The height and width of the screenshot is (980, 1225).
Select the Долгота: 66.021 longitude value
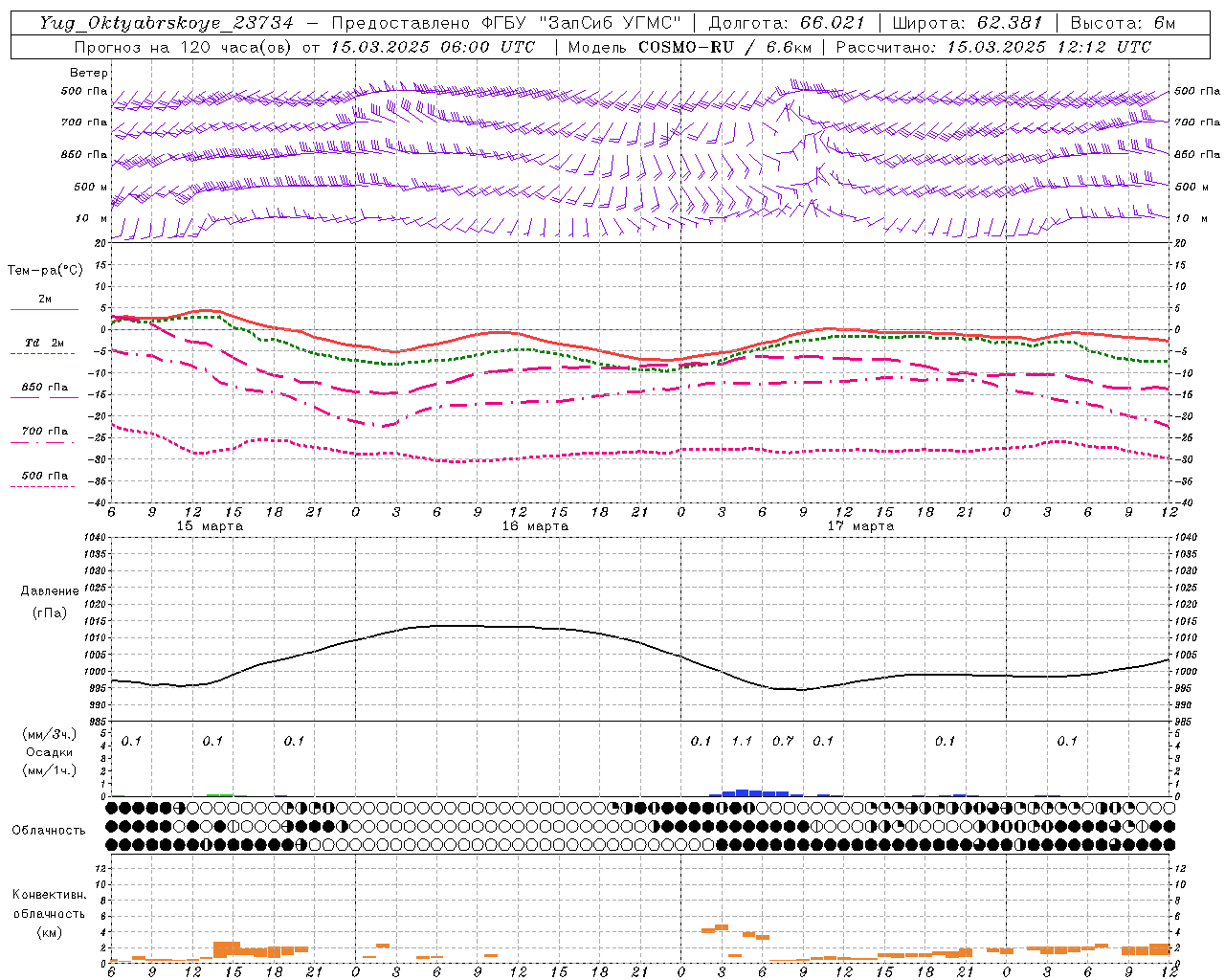pos(787,23)
